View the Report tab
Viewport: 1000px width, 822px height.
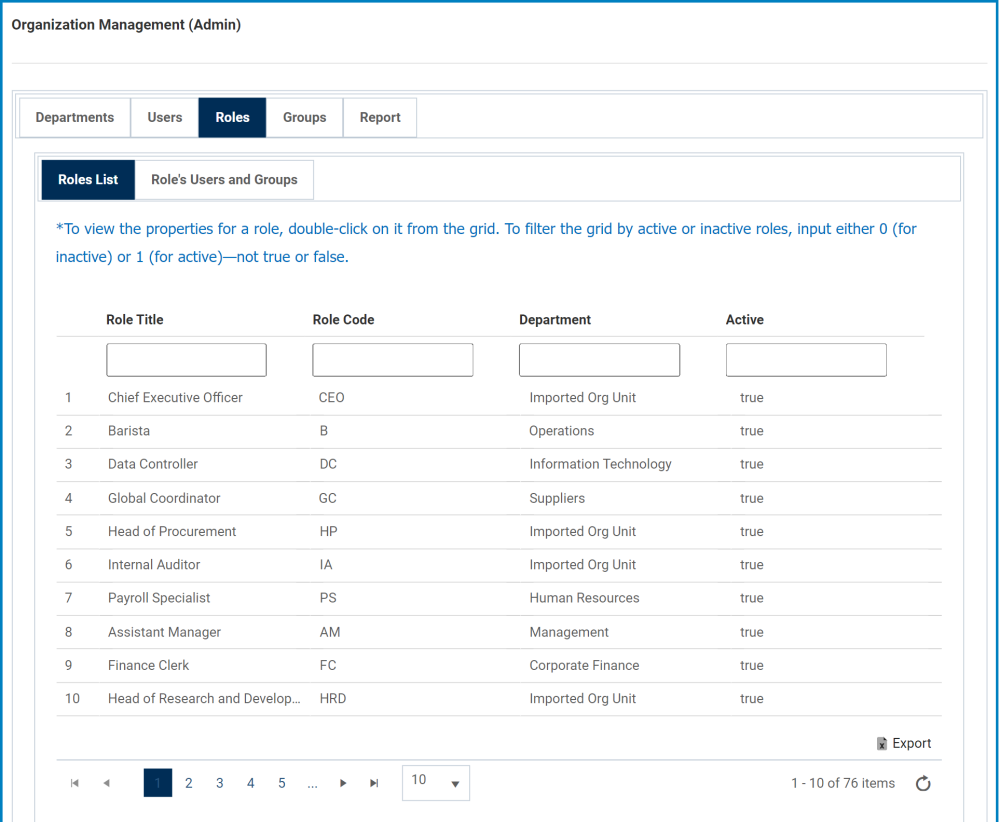pos(379,117)
